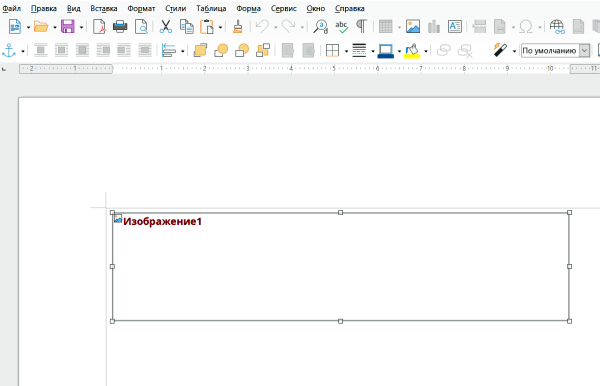This screenshot has height=386, width=600.
Task: Open the image Filter tool
Action: point(500,50)
